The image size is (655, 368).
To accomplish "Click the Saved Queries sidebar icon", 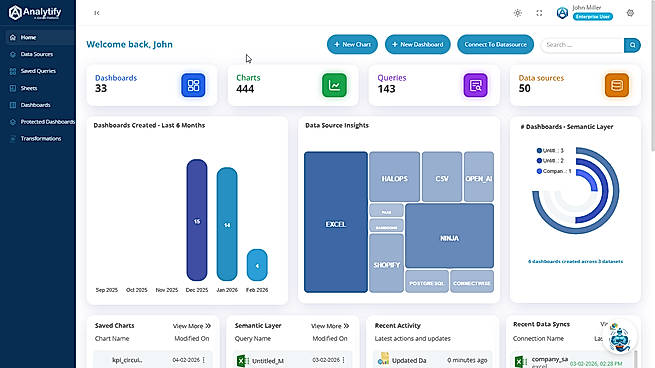I will 13,71.
